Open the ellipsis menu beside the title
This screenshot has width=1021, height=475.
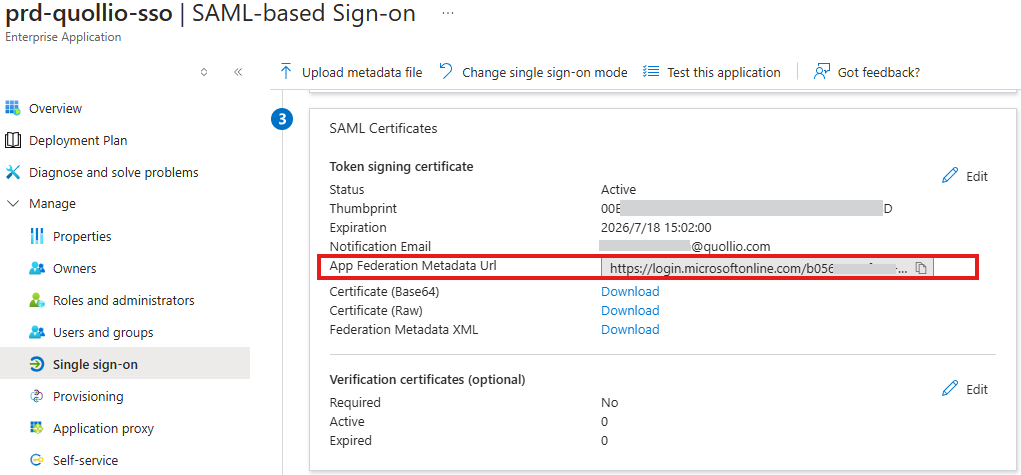point(448,14)
